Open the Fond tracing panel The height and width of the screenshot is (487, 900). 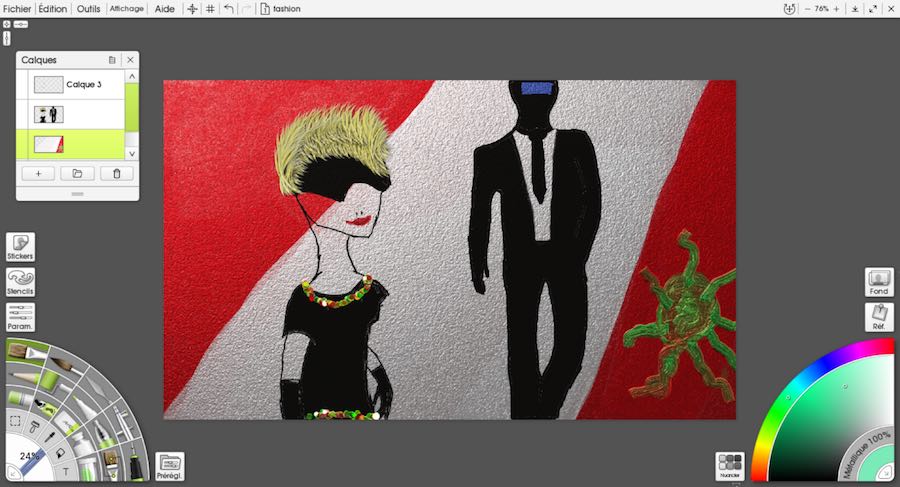pos(879,282)
